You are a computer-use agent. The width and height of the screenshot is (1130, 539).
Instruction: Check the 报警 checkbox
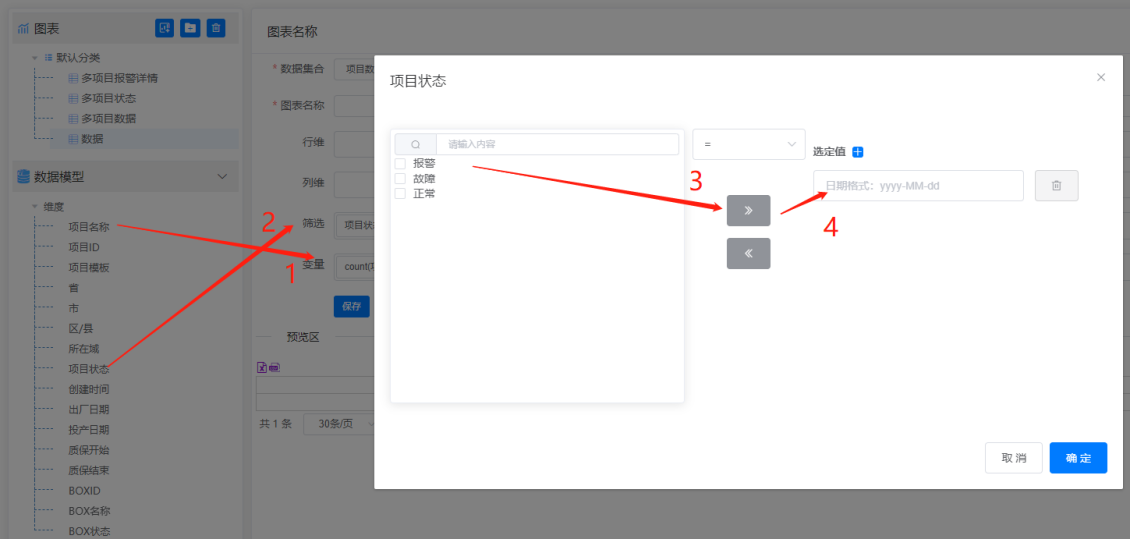[400, 163]
